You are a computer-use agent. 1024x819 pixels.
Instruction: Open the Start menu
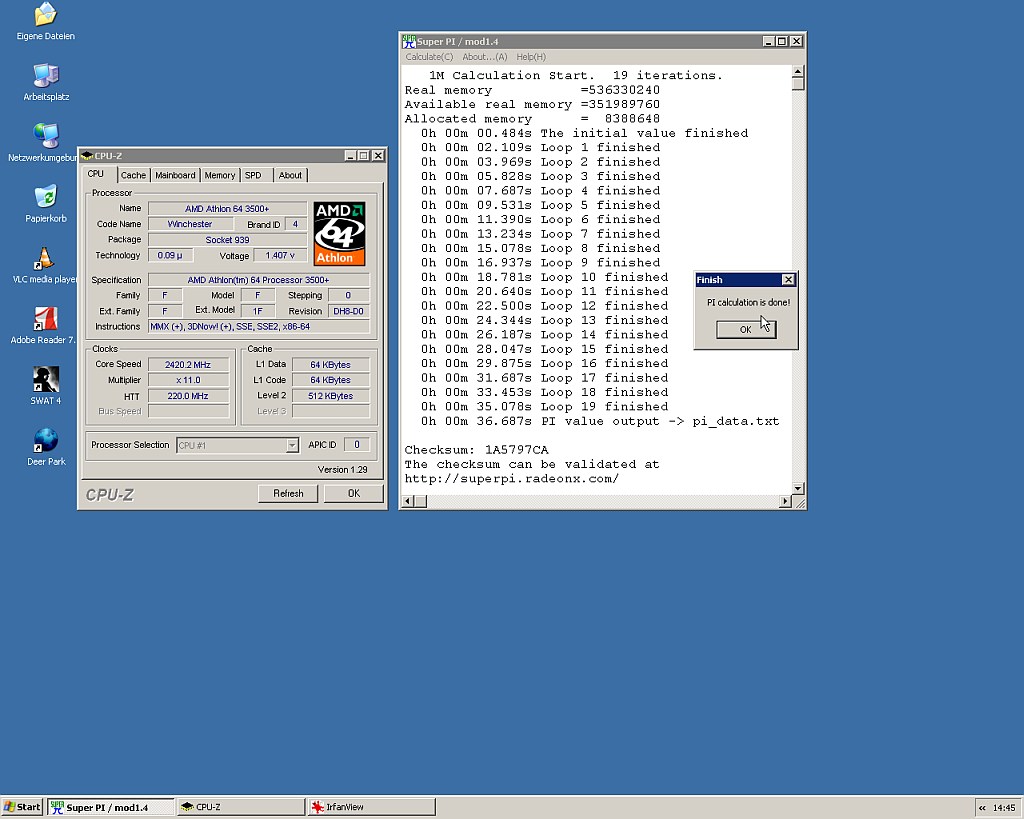coord(22,807)
